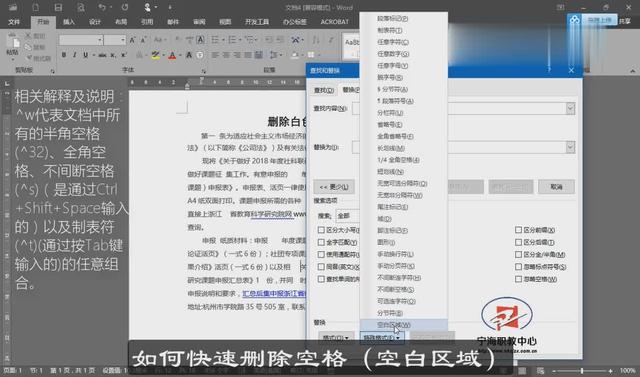This screenshot has width=640, height=377.
Task: Click the numbered list icon
Action: [x=232, y=40]
